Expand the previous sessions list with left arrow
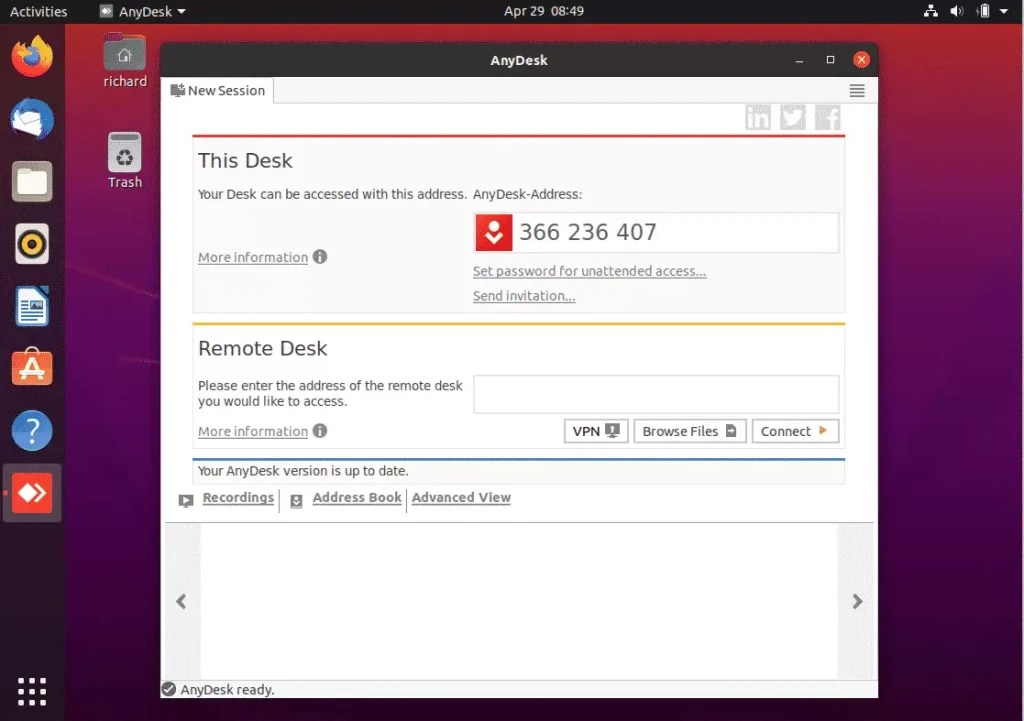The image size is (1024, 721). pos(181,601)
